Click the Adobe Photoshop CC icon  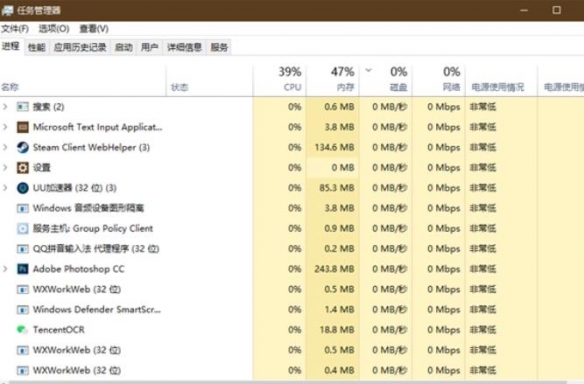point(23,269)
